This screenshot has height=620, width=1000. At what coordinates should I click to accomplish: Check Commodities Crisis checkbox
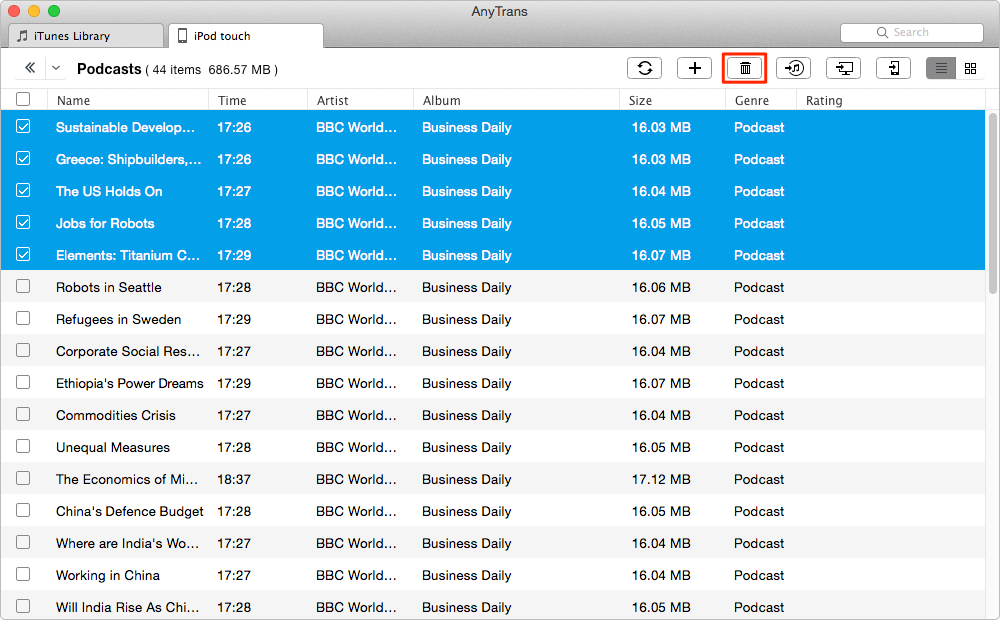pyautogui.click(x=23, y=414)
